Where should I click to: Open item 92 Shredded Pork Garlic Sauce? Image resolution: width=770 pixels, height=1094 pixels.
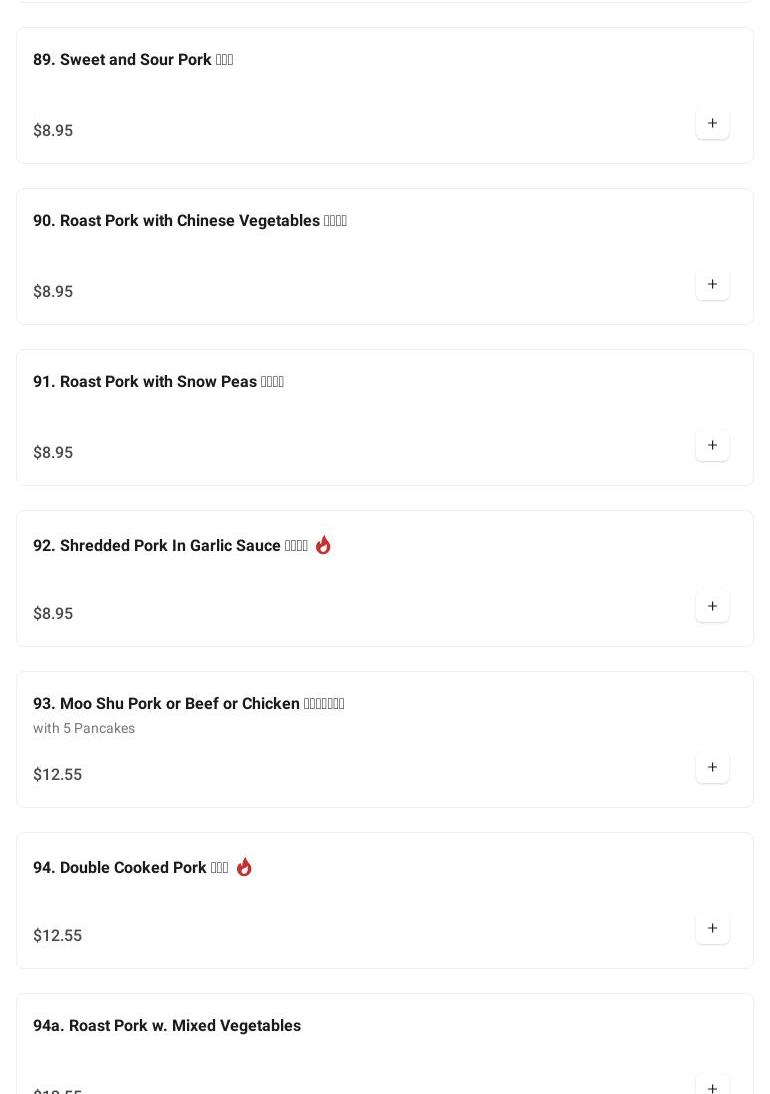pyautogui.click(x=170, y=546)
